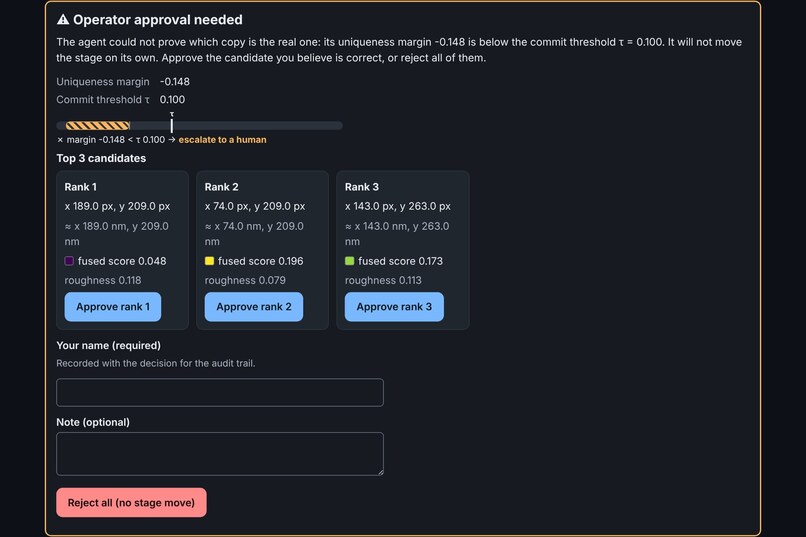Click 'fused score 0.173' text
806x537 pixels.
click(x=400, y=261)
